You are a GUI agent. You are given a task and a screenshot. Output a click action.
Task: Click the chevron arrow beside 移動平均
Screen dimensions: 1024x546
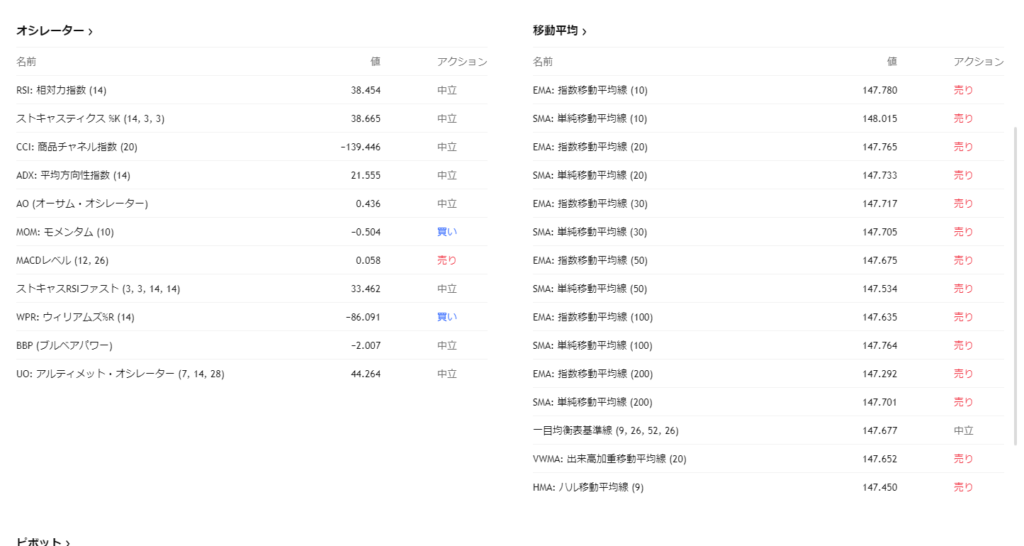(584, 32)
